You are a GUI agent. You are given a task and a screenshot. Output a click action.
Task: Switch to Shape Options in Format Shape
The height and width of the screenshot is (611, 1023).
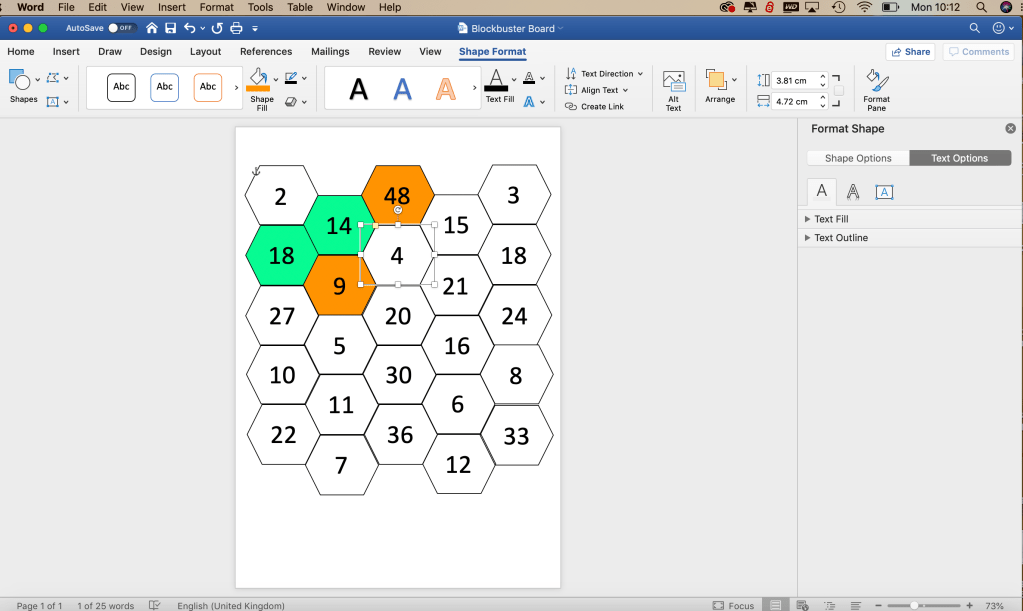[857, 158]
